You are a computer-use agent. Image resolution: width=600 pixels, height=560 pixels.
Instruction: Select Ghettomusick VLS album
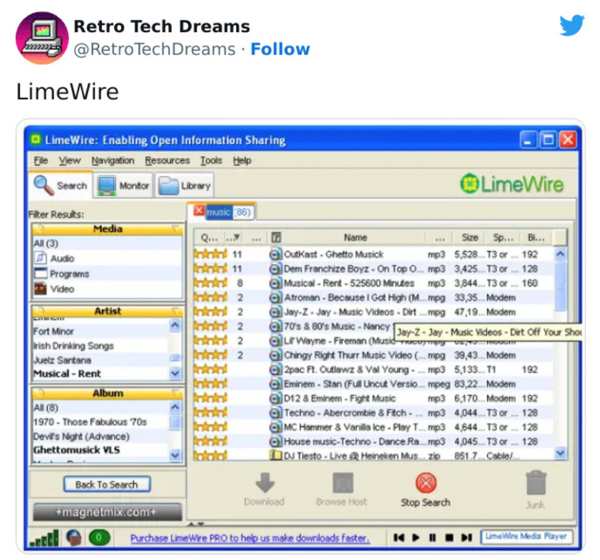77,450
